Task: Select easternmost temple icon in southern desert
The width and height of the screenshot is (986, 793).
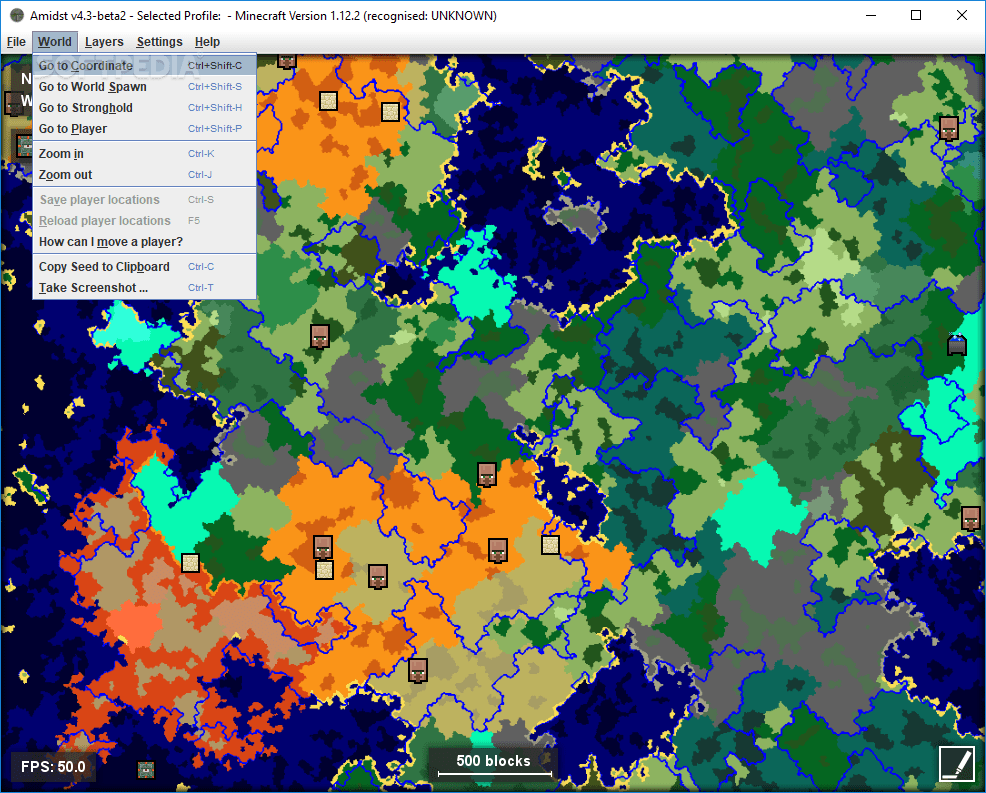Action: (550, 545)
